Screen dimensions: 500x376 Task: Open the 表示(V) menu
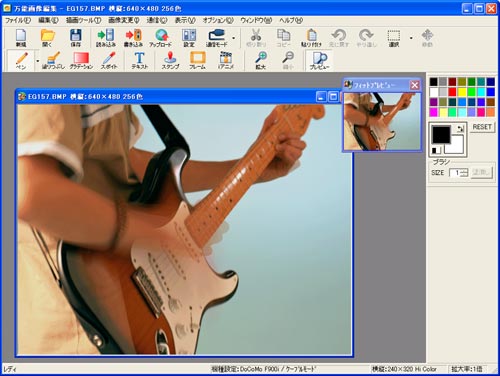pos(185,20)
